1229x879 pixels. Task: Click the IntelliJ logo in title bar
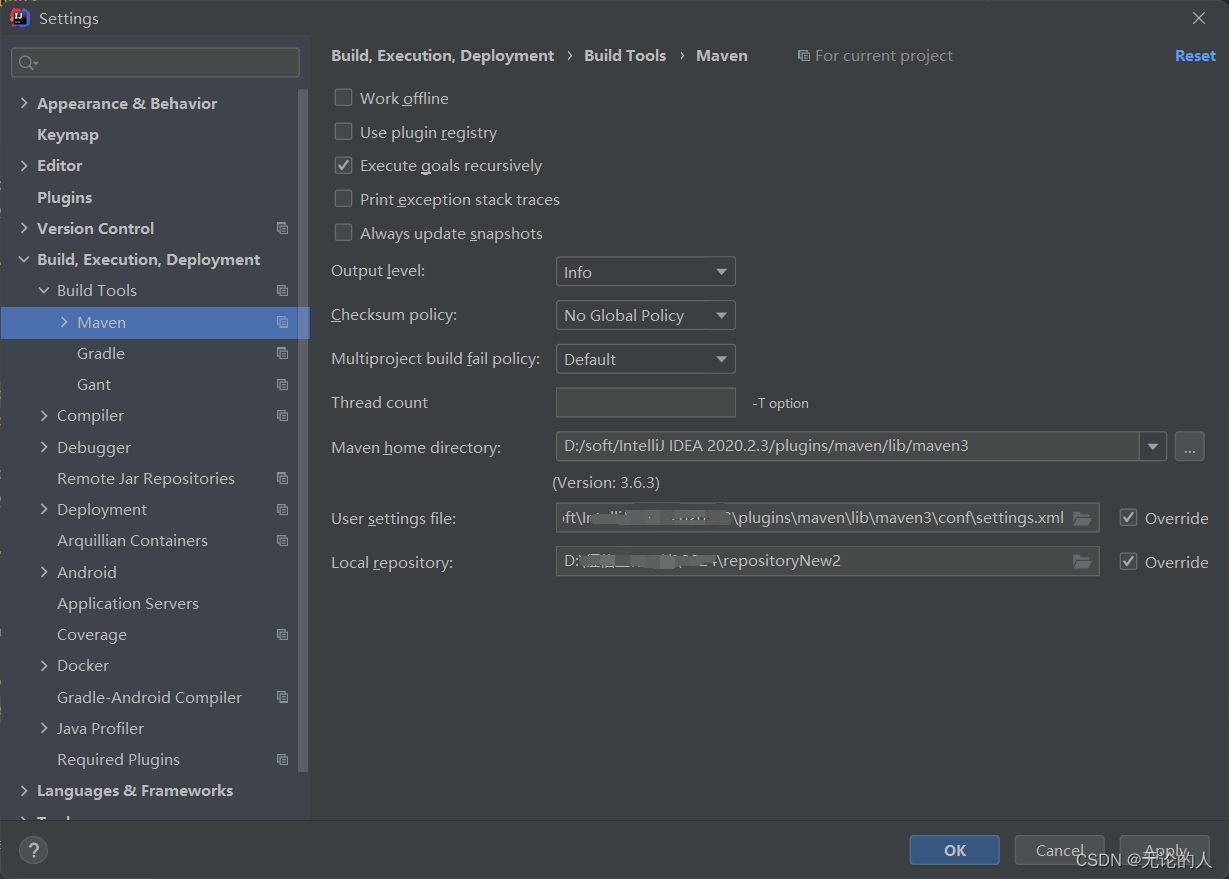(x=19, y=17)
